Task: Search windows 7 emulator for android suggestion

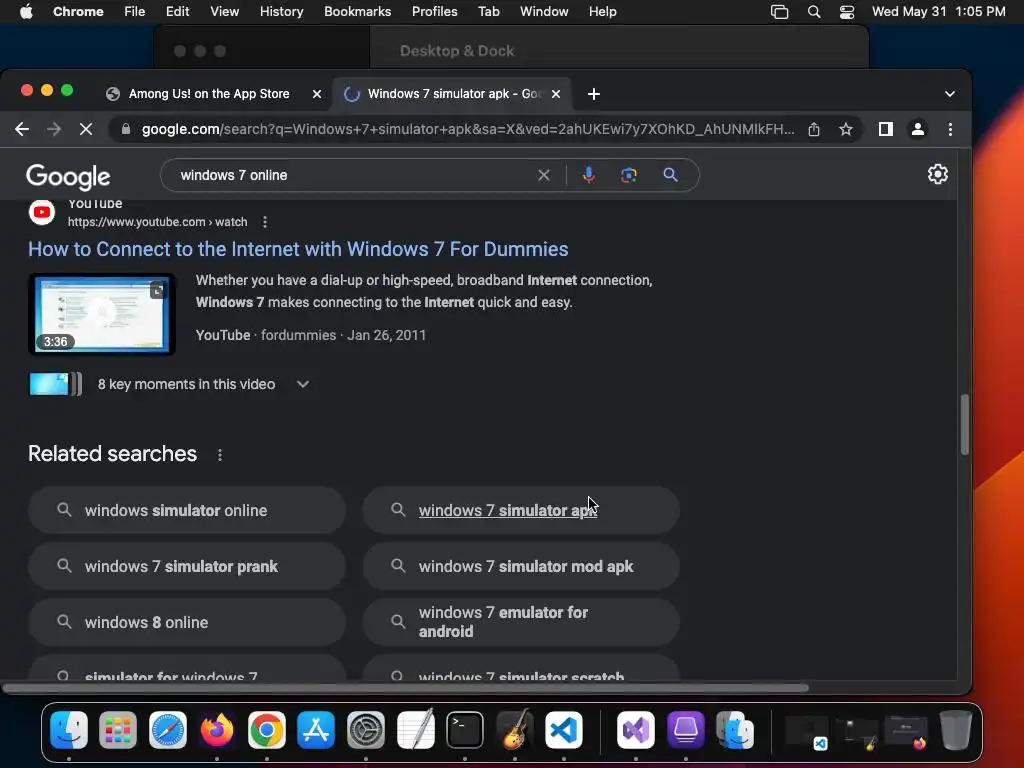Action: click(520, 622)
